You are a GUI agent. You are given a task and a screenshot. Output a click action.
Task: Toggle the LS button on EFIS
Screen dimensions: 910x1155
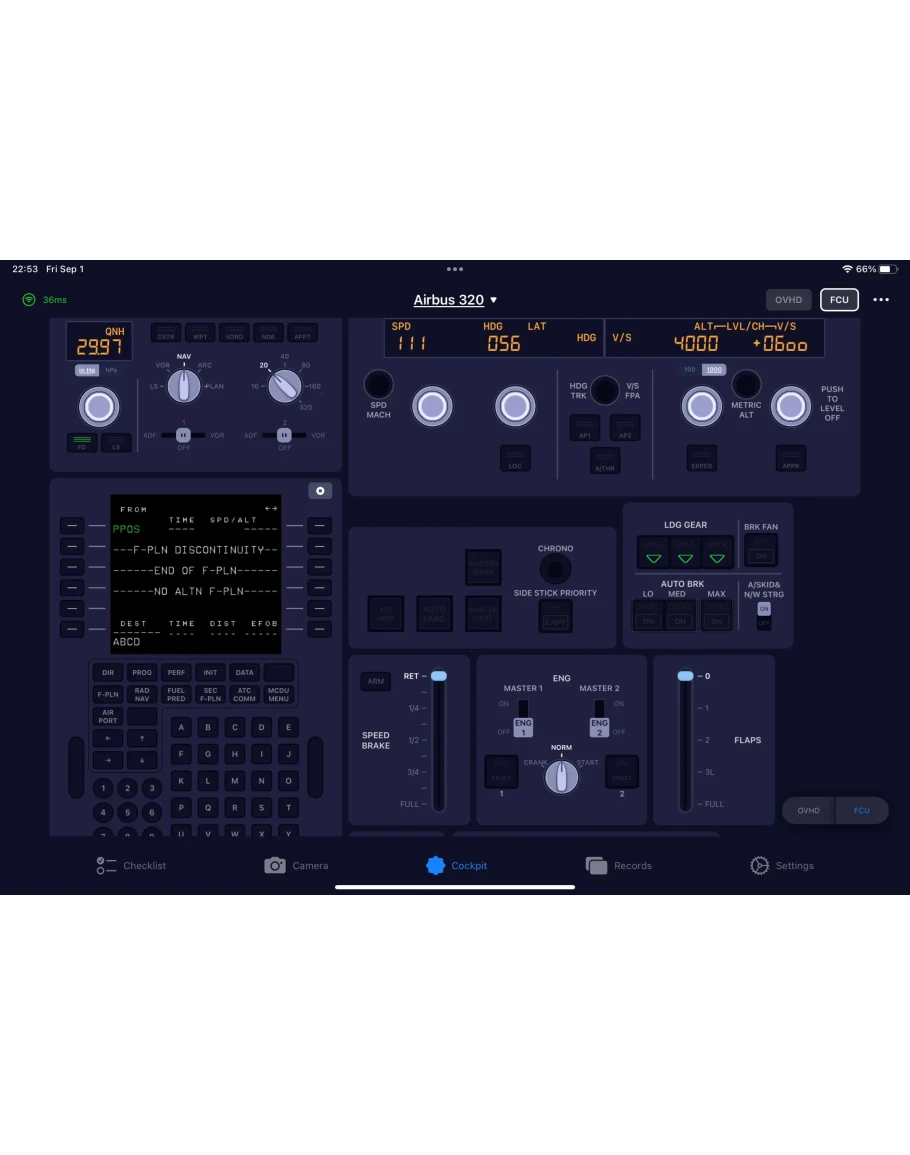coord(116,443)
